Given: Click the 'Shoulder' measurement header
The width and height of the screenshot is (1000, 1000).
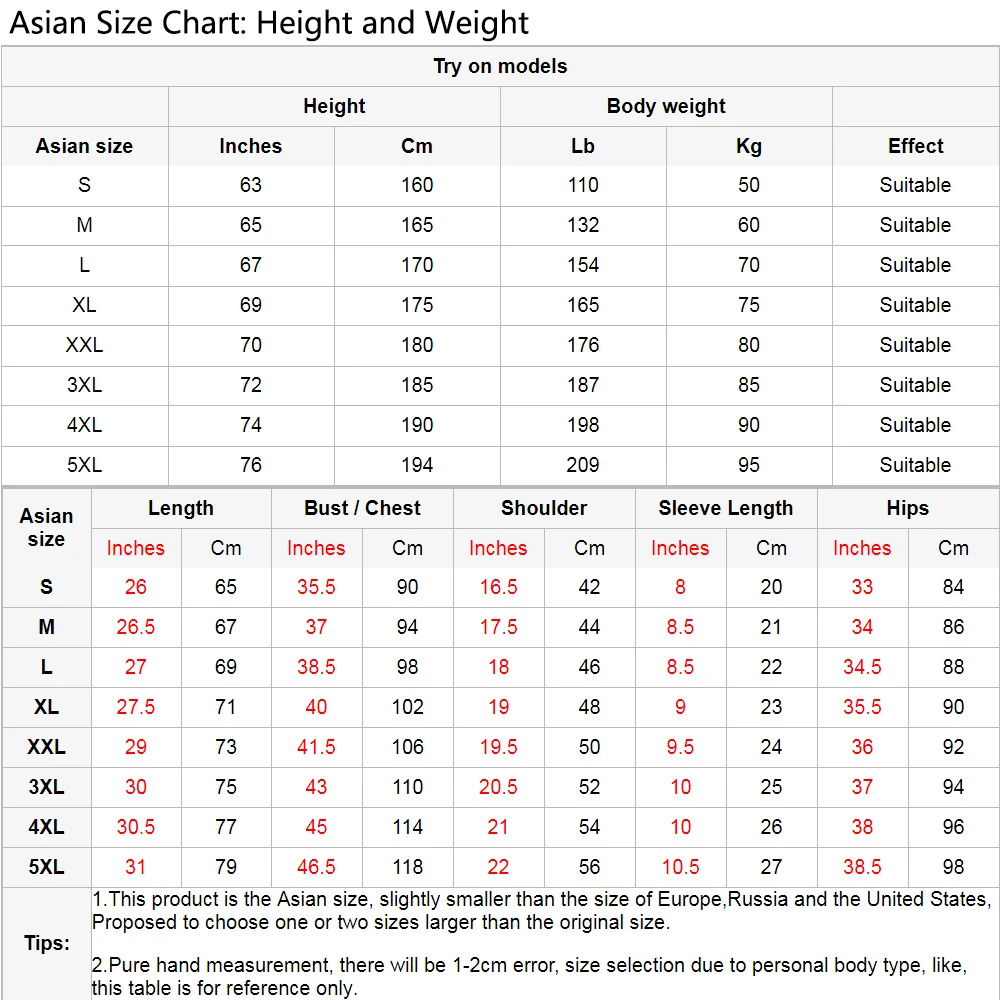Looking at the screenshot, I should [x=544, y=508].
